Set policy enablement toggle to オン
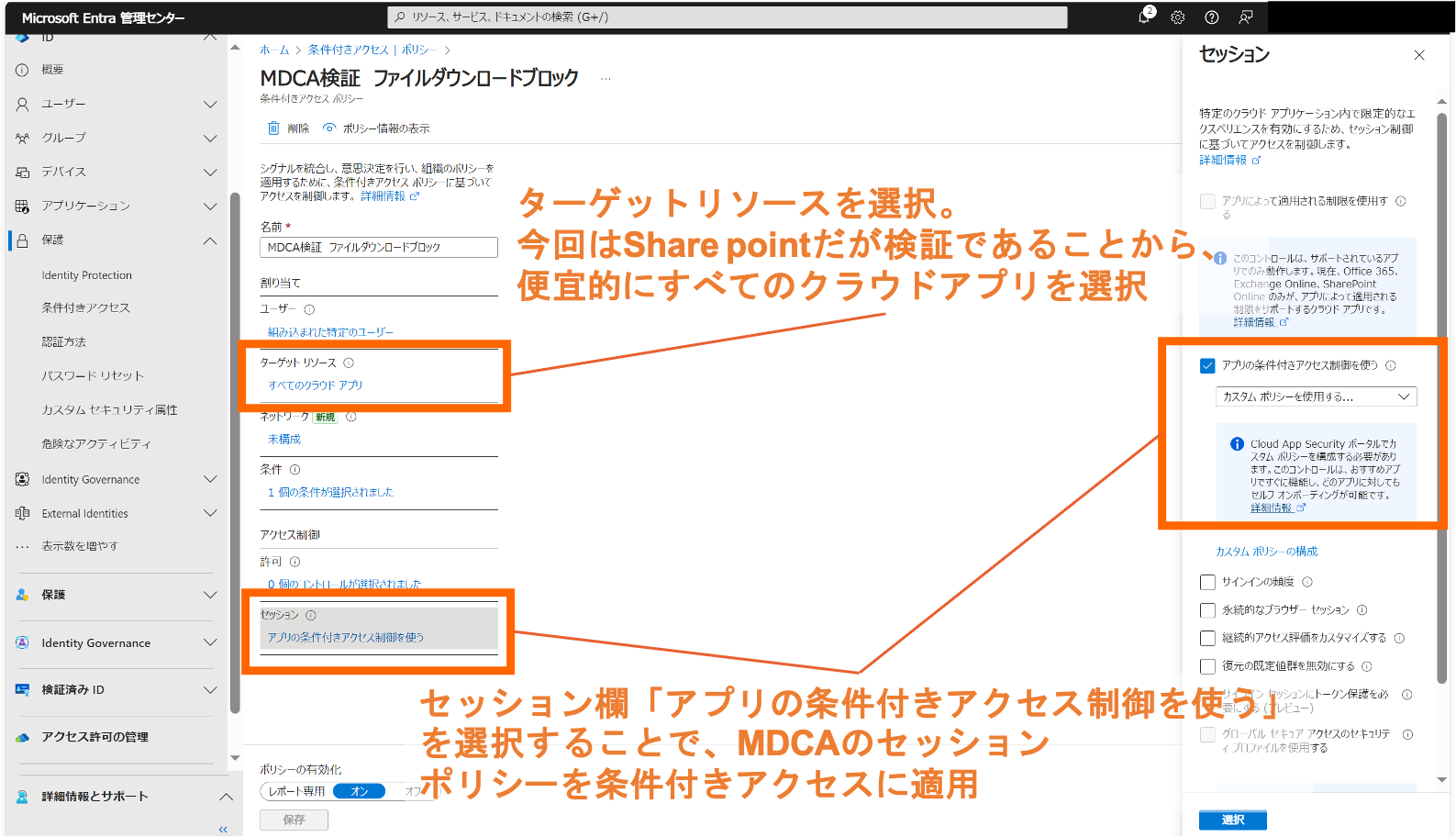 click(359, 791)
